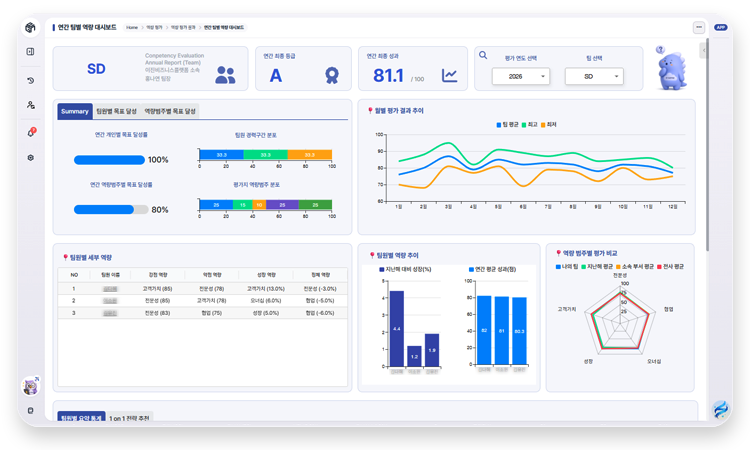The image size is (750, 450).
Task: Click the award ribbon icon beside grade A
Action: 331,75
